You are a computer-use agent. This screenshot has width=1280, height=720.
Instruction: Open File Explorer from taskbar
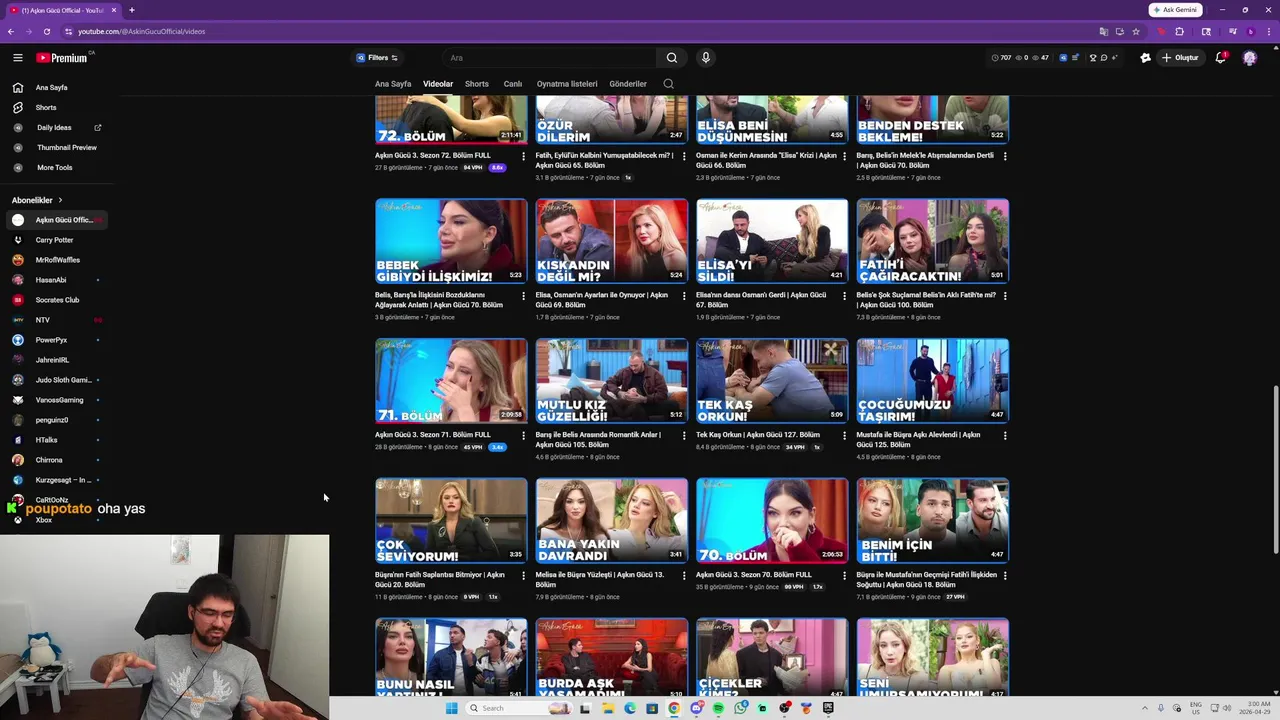[x=607, y=708]
